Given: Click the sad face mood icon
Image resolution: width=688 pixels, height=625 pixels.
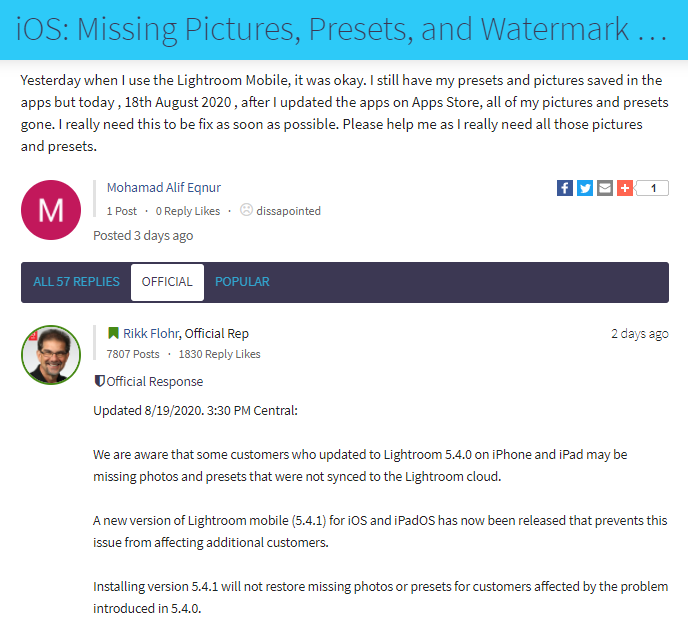Looking at the screenshot, I should click(x=246, y=210).
